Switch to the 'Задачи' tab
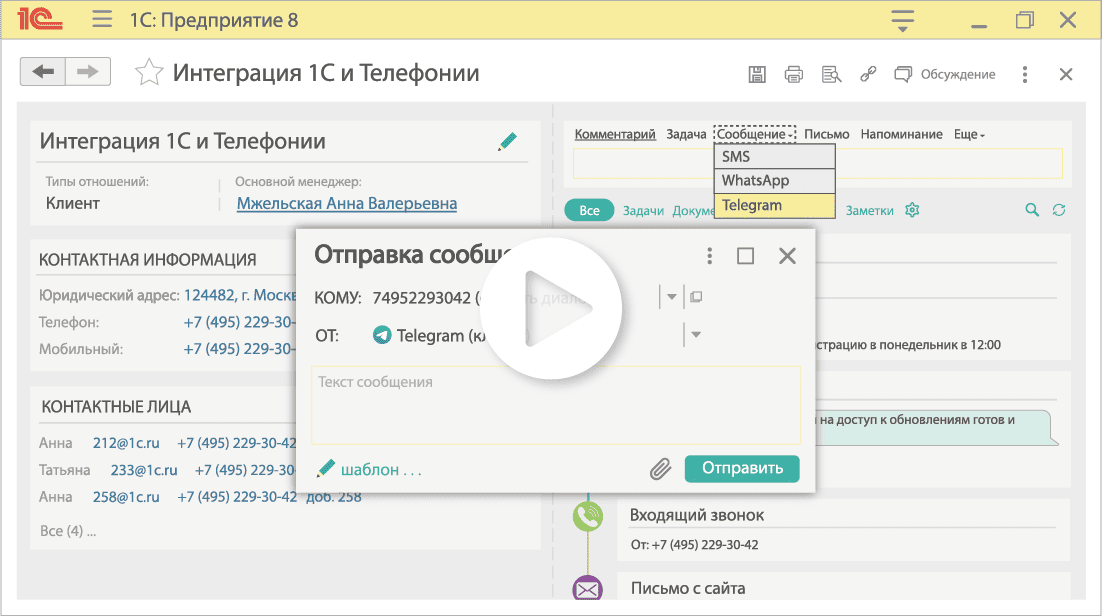The image size is (1102, 616). click(x=641, y=210)
